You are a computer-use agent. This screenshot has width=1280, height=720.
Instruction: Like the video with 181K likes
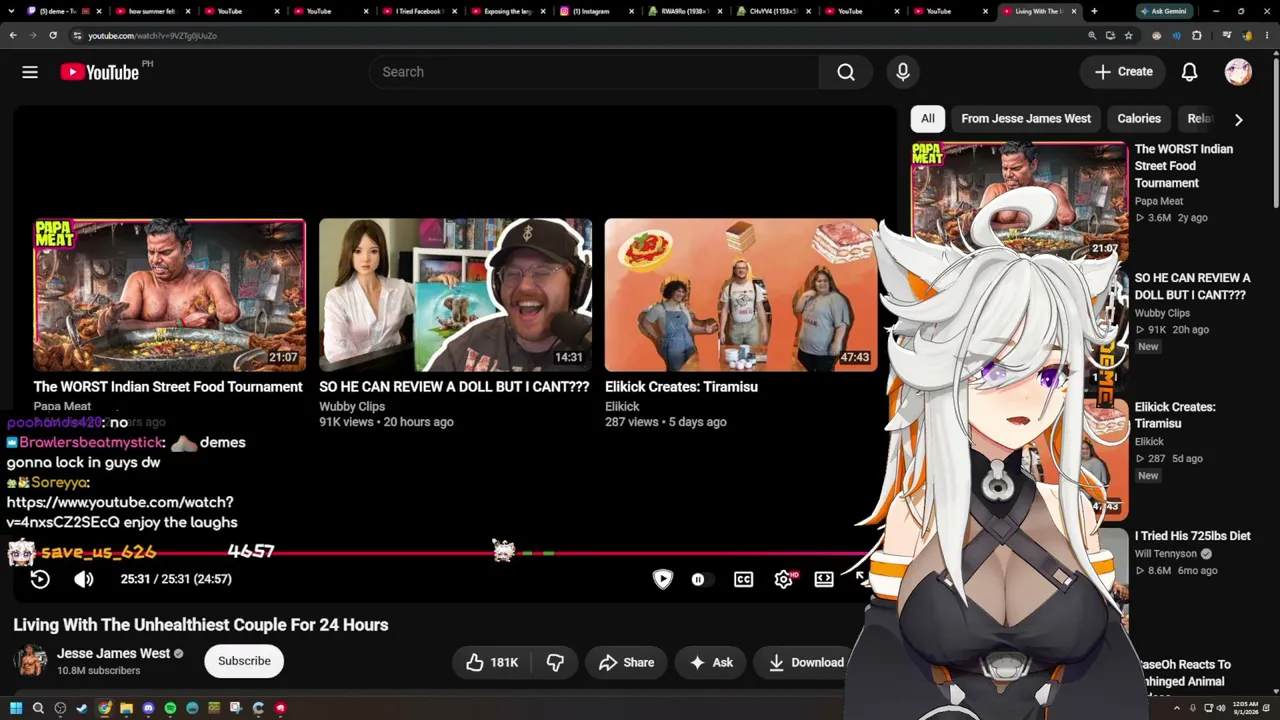tap(493, 662)
